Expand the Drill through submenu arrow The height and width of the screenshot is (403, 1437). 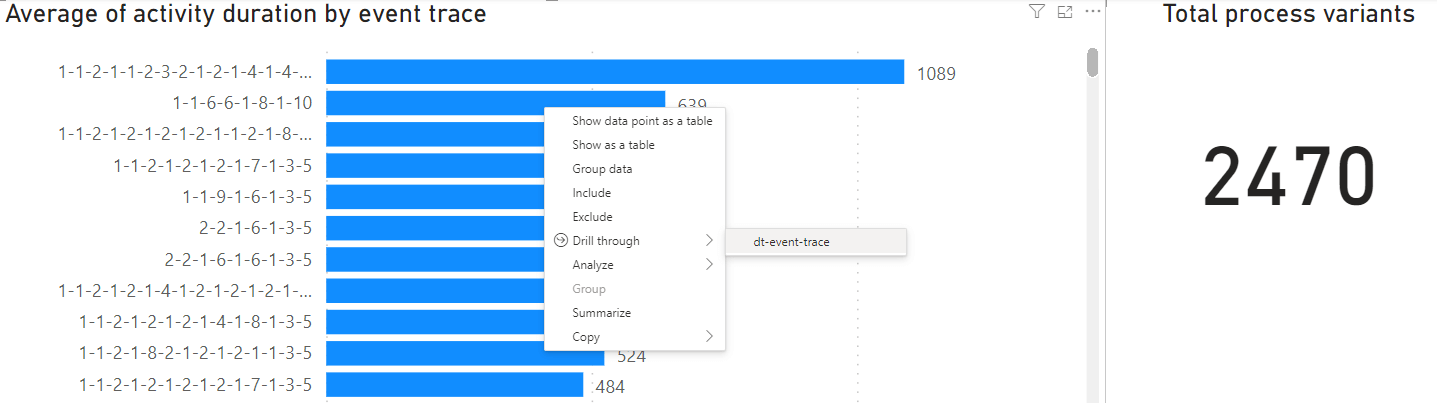[x=709, y=241]
